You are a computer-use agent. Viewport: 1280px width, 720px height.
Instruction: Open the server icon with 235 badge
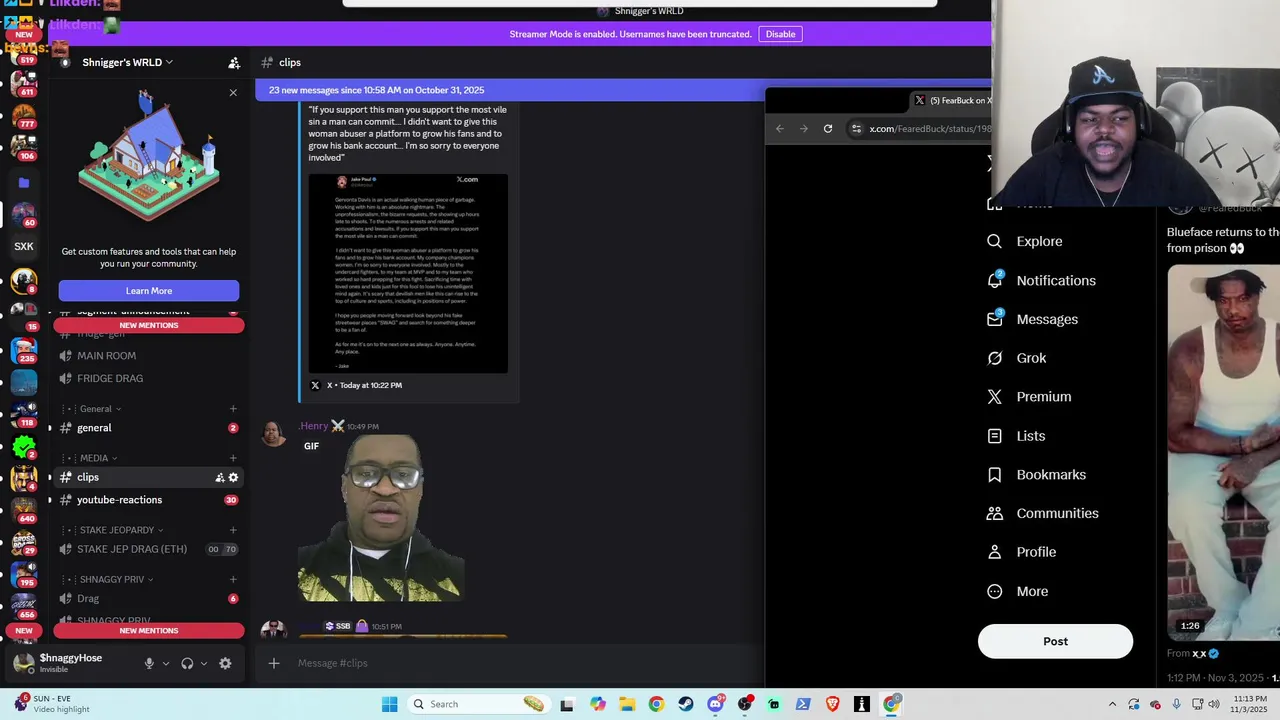click(24, 349)
